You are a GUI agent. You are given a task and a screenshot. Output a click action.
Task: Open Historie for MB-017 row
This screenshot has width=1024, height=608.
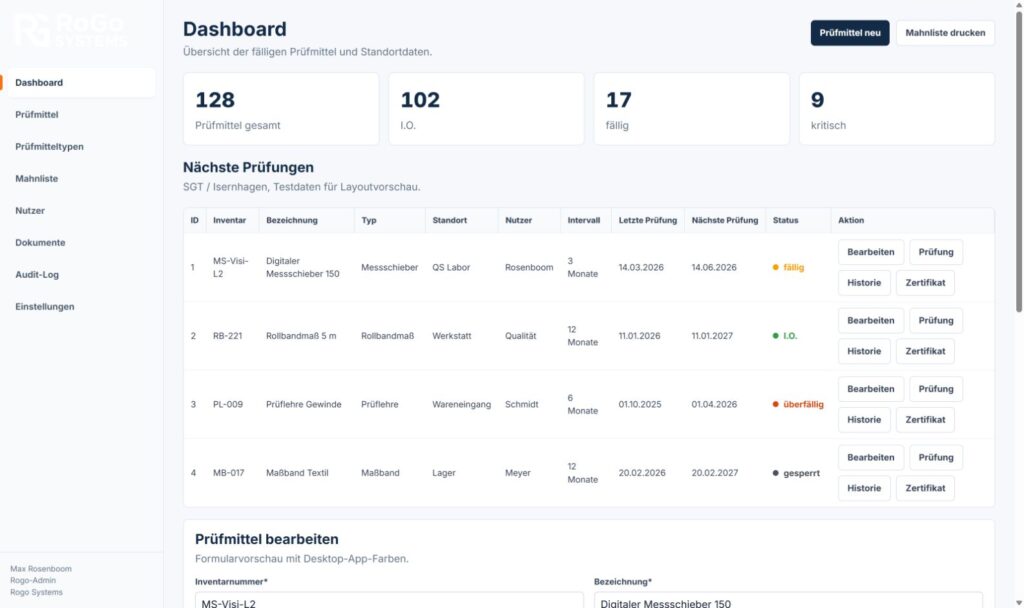[x=864, y=488]
